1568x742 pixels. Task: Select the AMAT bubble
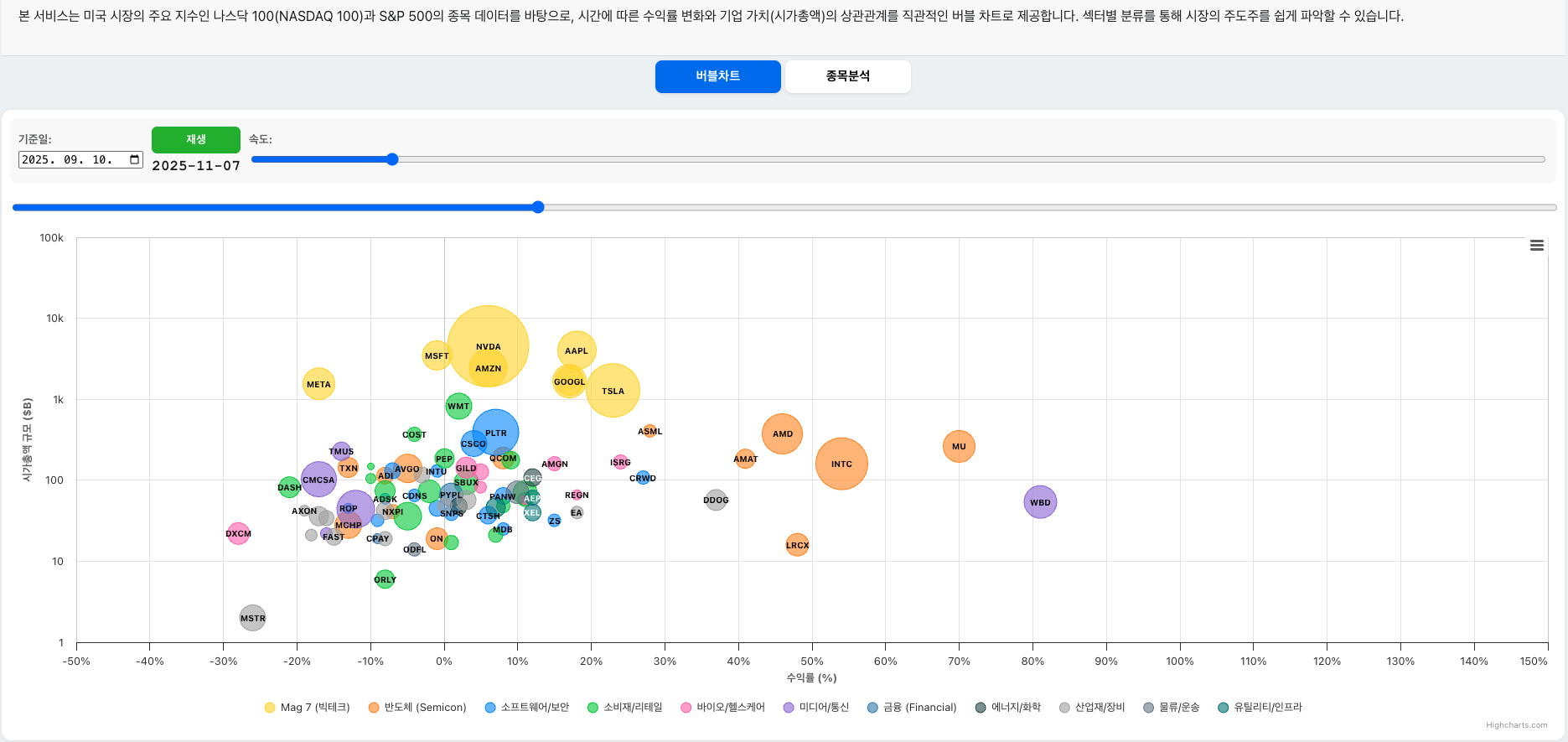pyautogui.click(x=745, y=459)
